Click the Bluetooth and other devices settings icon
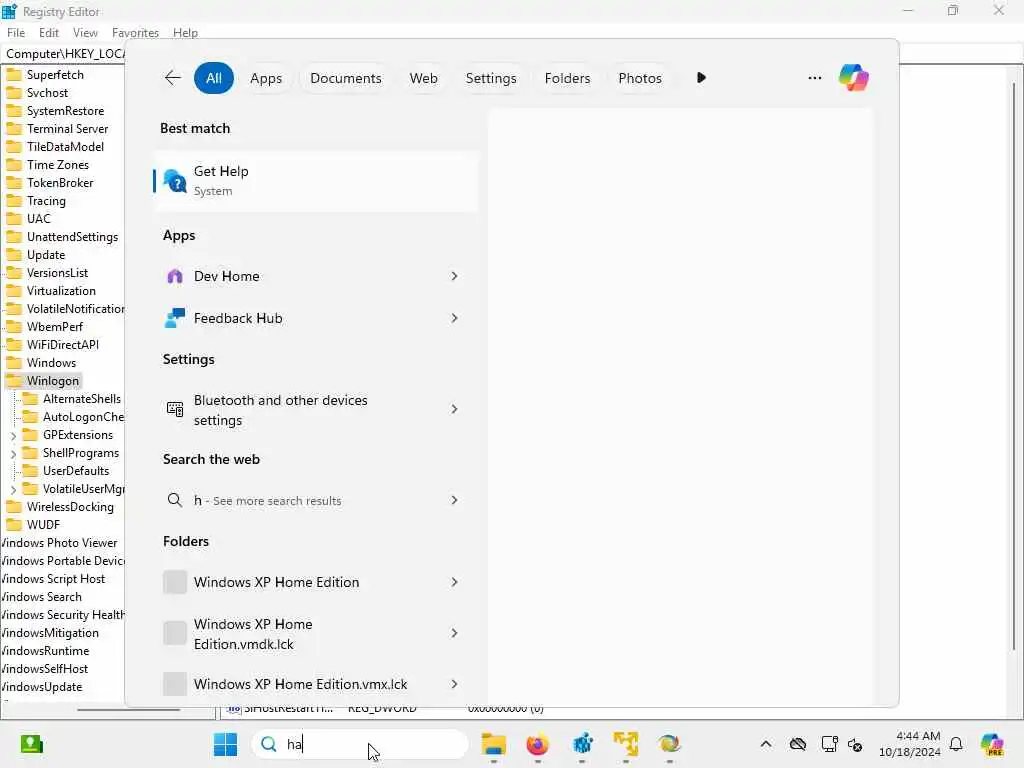This screenshot has height=768, width=1024. click(175, 409)
